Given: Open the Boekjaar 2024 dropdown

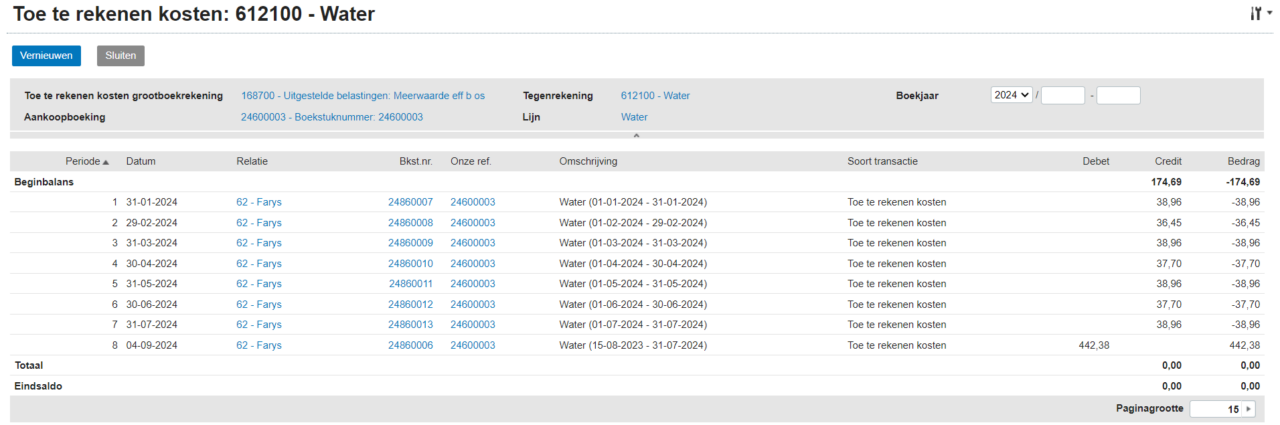Looking at the screenshot, I should (x=1011, y=95).
